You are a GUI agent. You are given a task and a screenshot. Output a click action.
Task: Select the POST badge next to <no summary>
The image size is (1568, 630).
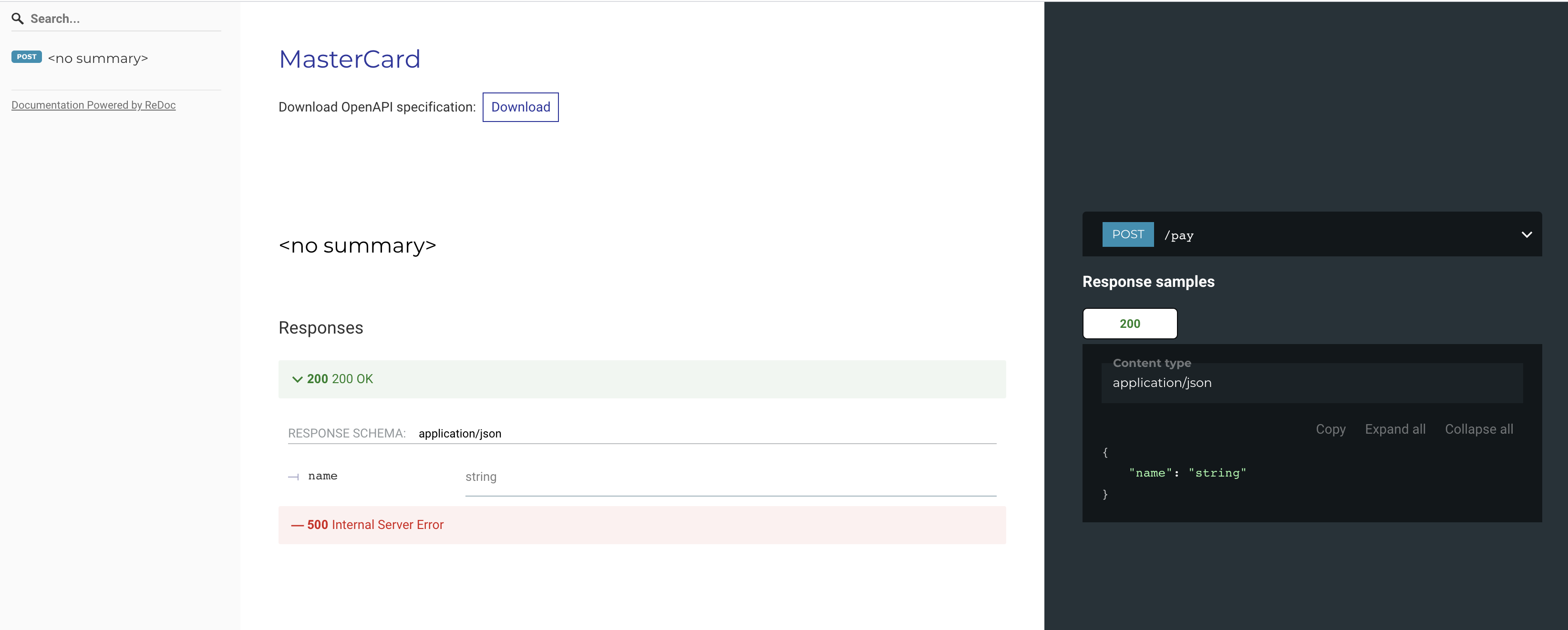click(26, 57)
